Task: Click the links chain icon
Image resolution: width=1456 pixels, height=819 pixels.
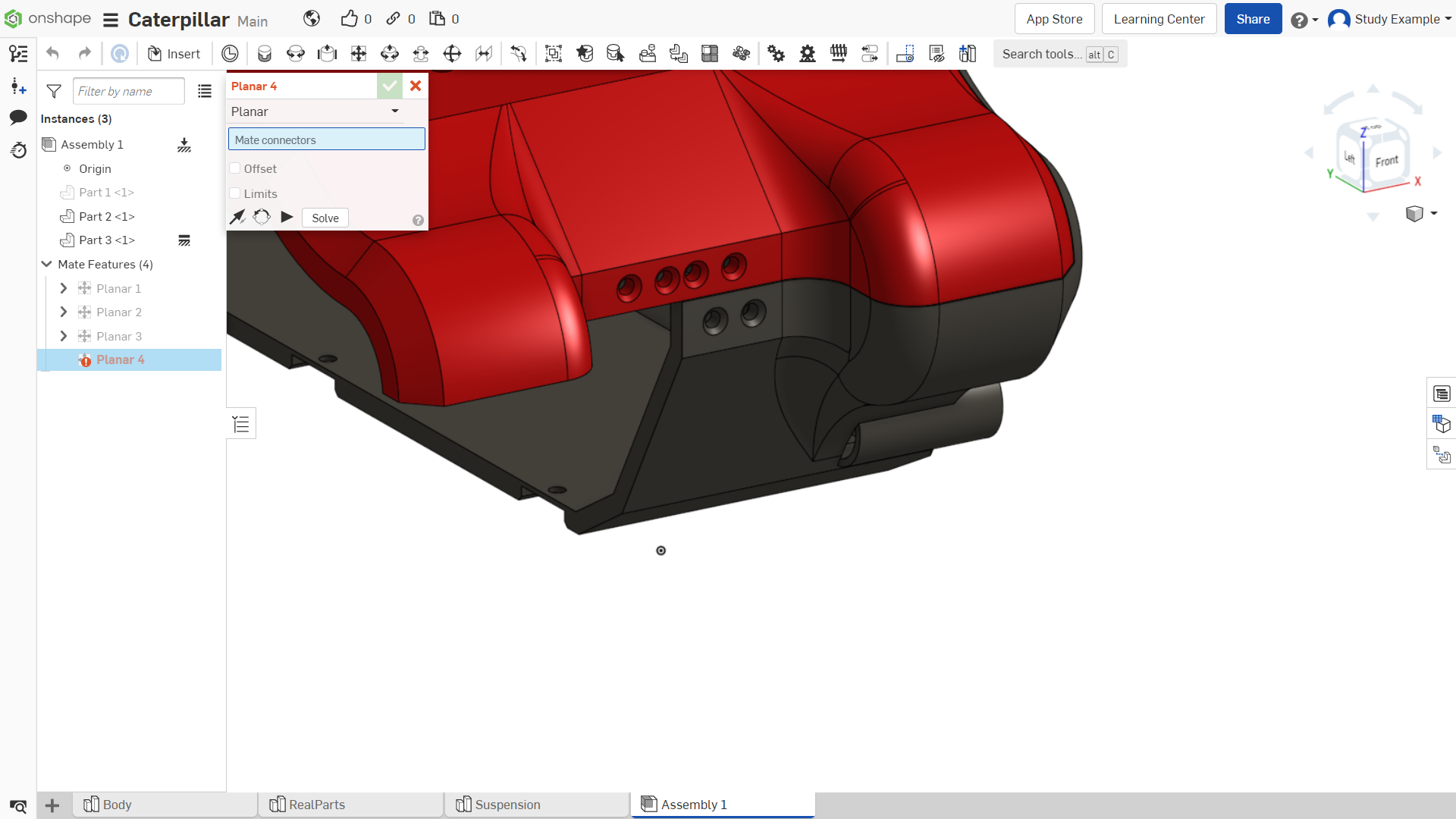Action: (393, 19)
